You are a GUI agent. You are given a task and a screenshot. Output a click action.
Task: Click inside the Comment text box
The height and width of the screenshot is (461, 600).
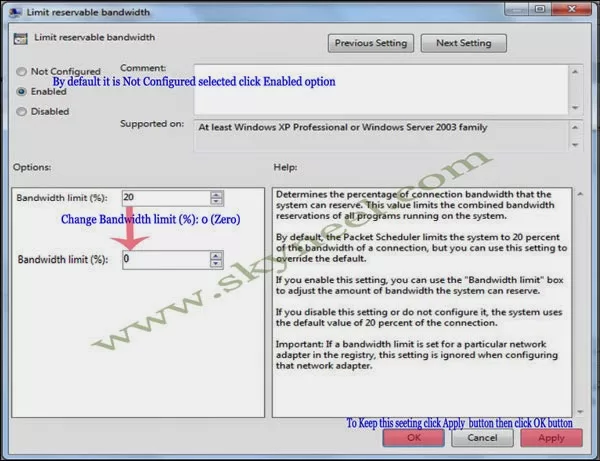381,90
